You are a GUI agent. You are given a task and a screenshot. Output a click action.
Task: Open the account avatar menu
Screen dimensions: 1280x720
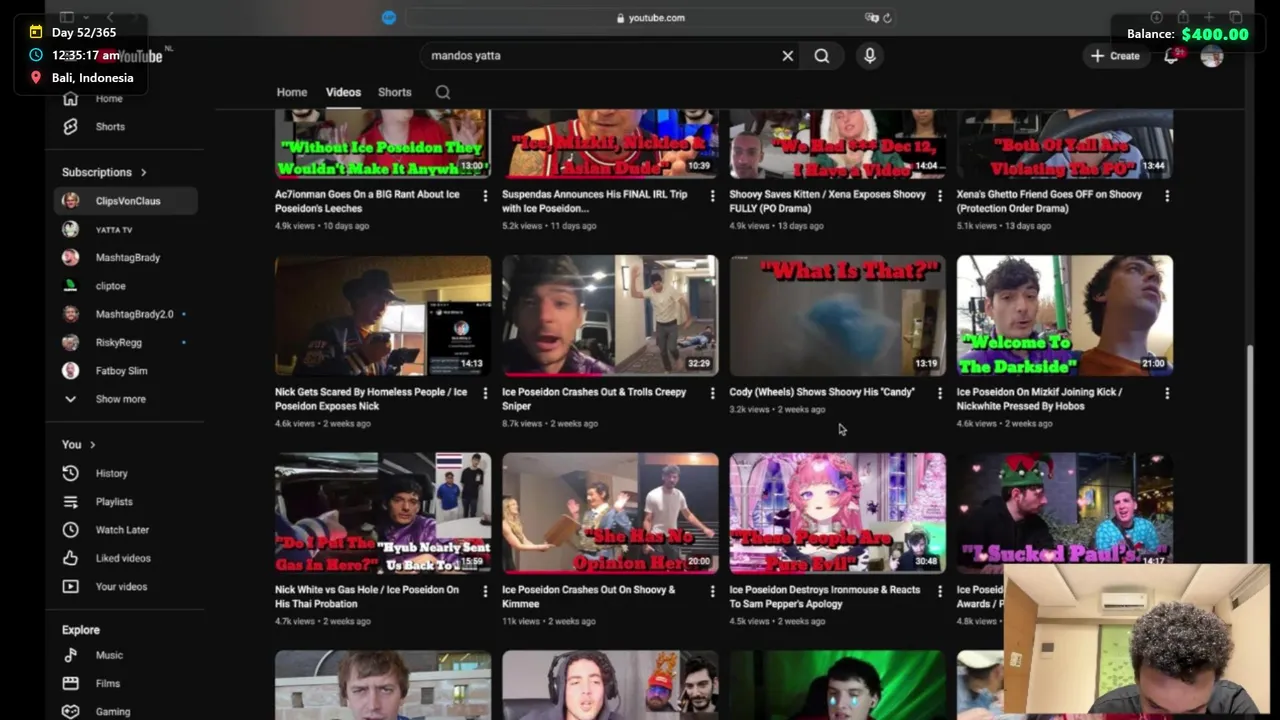click(x=1212, y=56)
